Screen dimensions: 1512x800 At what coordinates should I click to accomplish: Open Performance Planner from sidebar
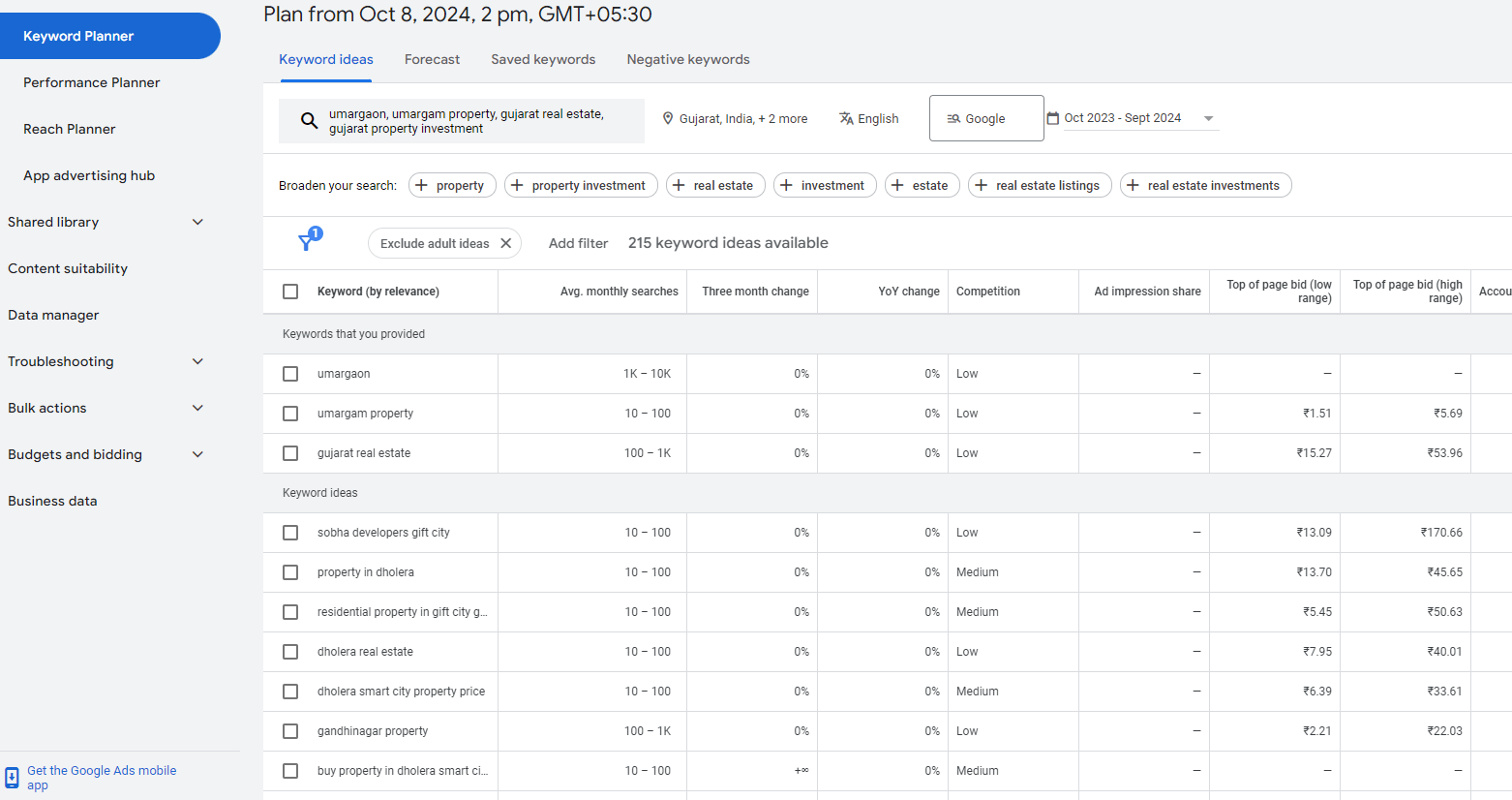click(92, 82)
